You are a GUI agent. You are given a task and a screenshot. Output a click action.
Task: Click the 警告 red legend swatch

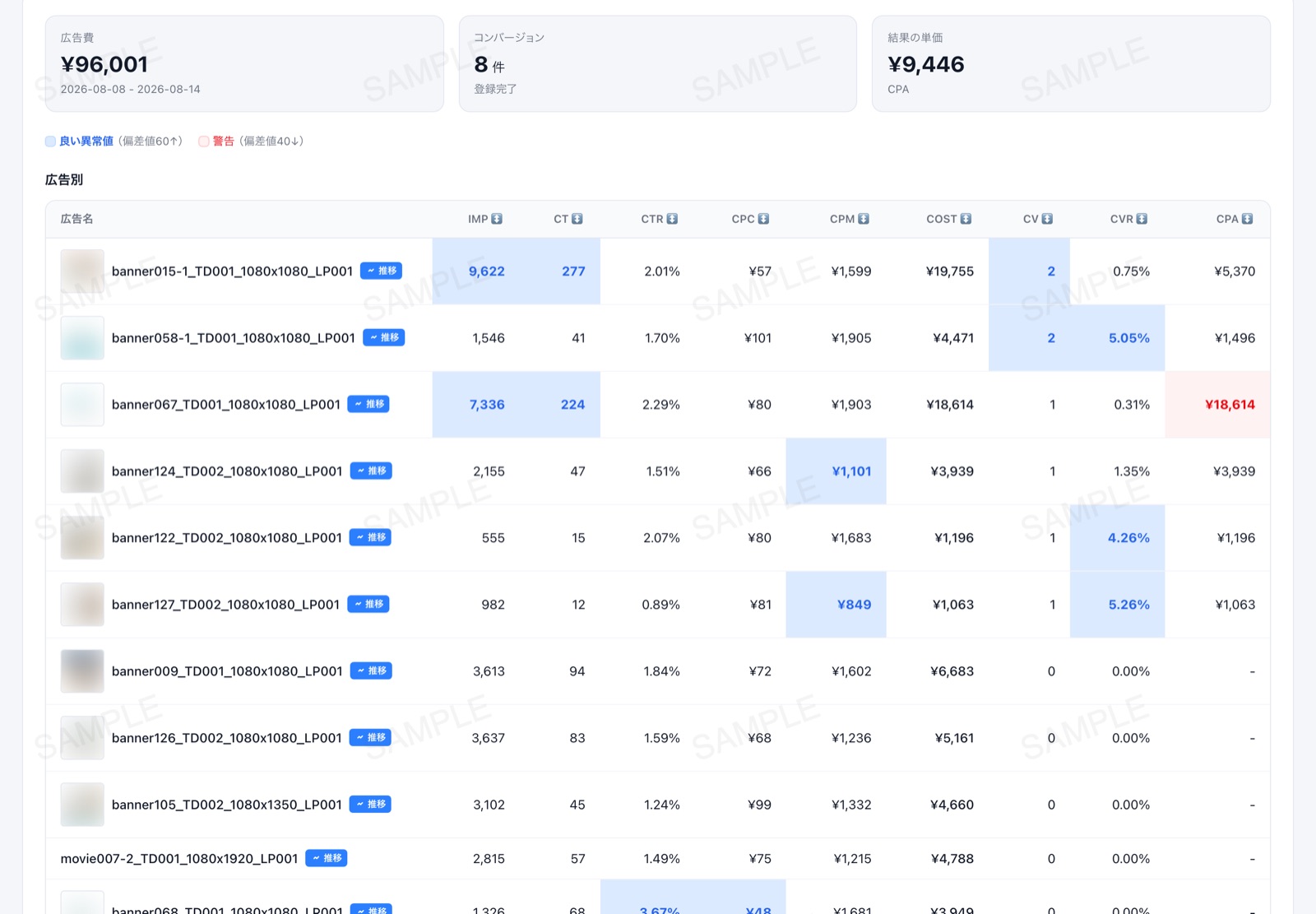[x=204, y=142]
